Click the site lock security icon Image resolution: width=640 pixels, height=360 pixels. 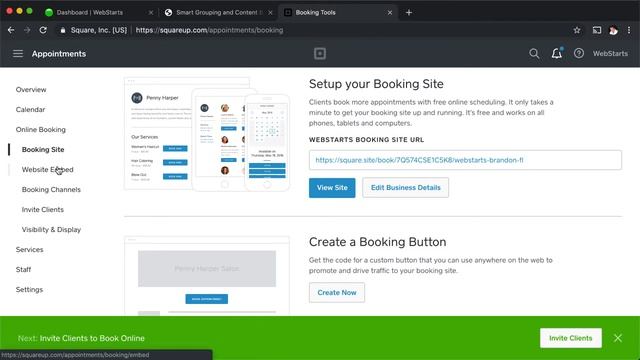coord(62,30)
